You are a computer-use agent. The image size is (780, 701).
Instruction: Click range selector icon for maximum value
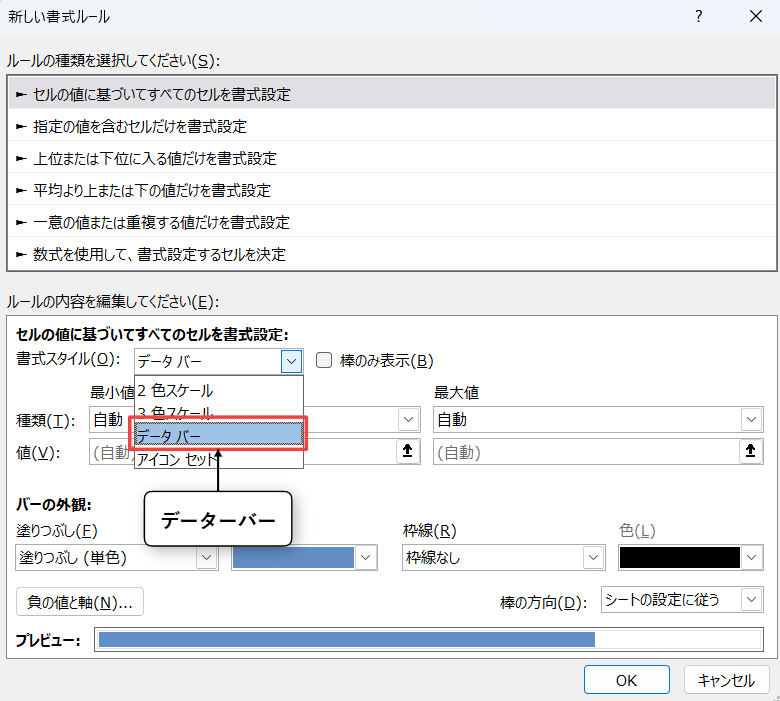pos(751,452)
